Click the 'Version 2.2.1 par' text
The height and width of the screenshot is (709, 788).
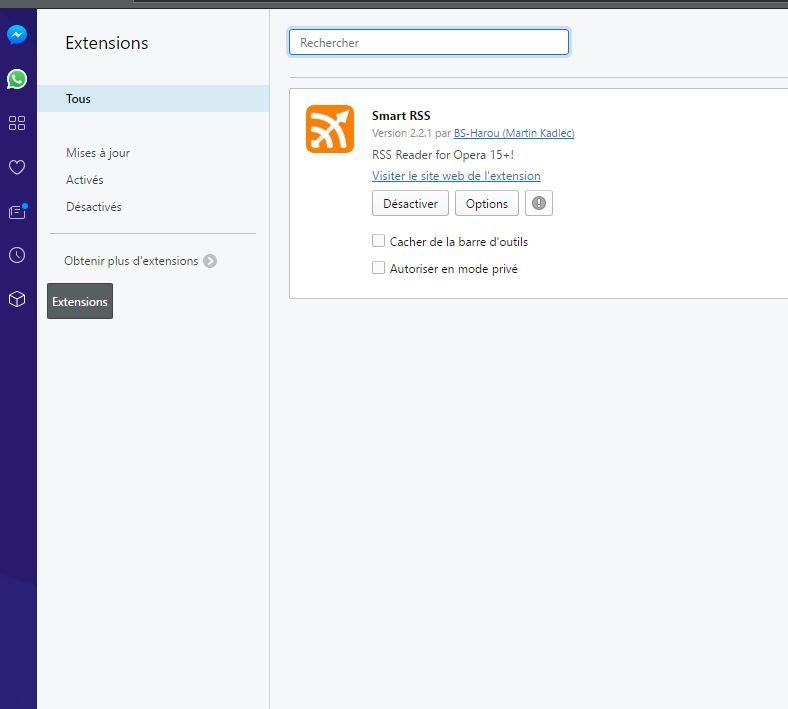[x=411, y=133]
